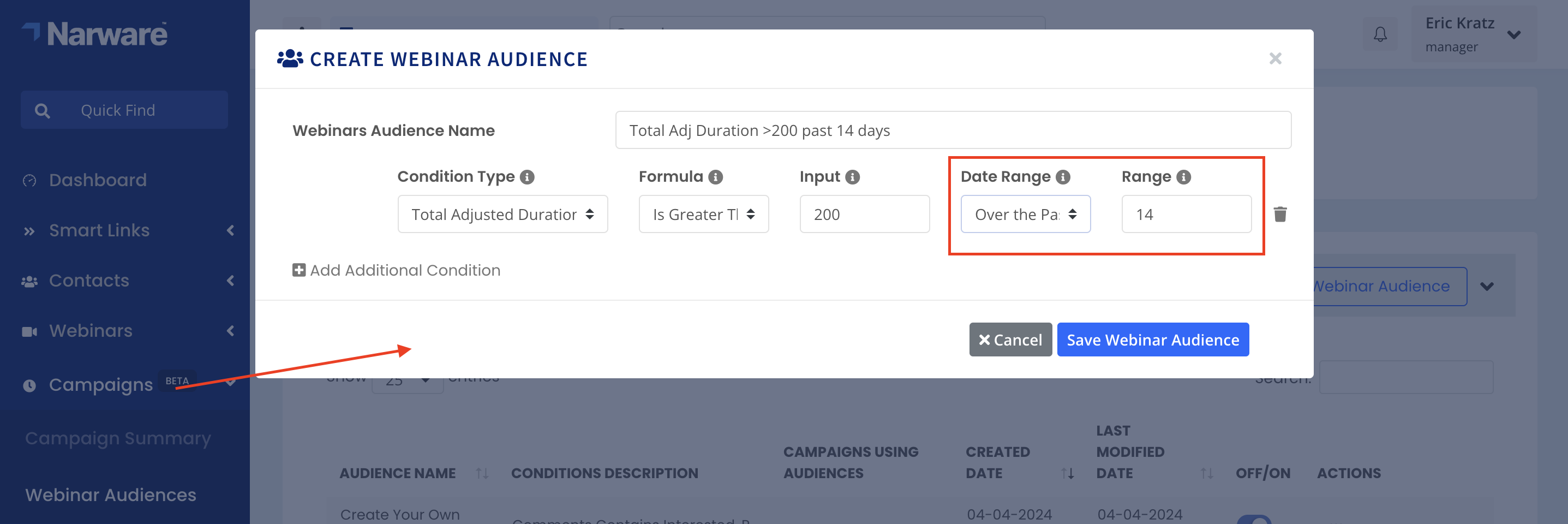Click the Cancel button
1568x524 pixels.
coord(1010,340)
